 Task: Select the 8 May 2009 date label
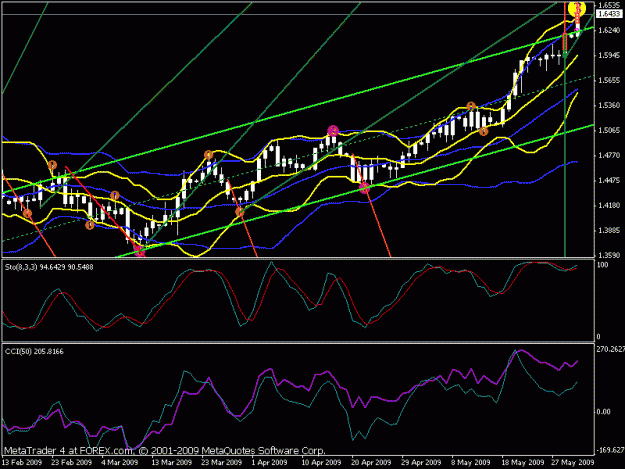(471, 463)
